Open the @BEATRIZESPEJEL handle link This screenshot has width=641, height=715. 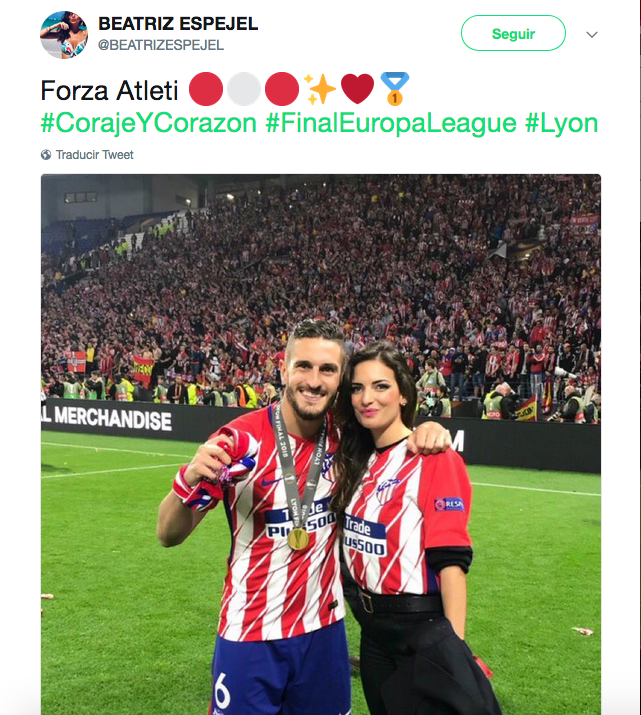pyautogui.click(x=161, y=45)
